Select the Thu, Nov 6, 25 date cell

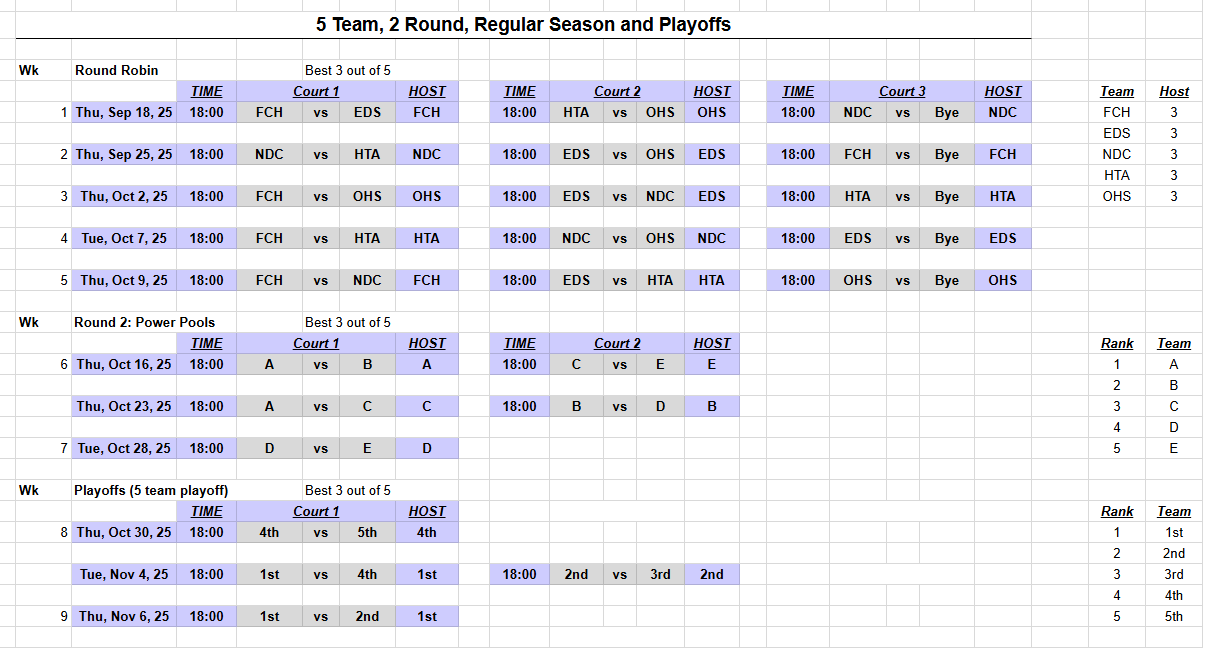click(124, 616)
